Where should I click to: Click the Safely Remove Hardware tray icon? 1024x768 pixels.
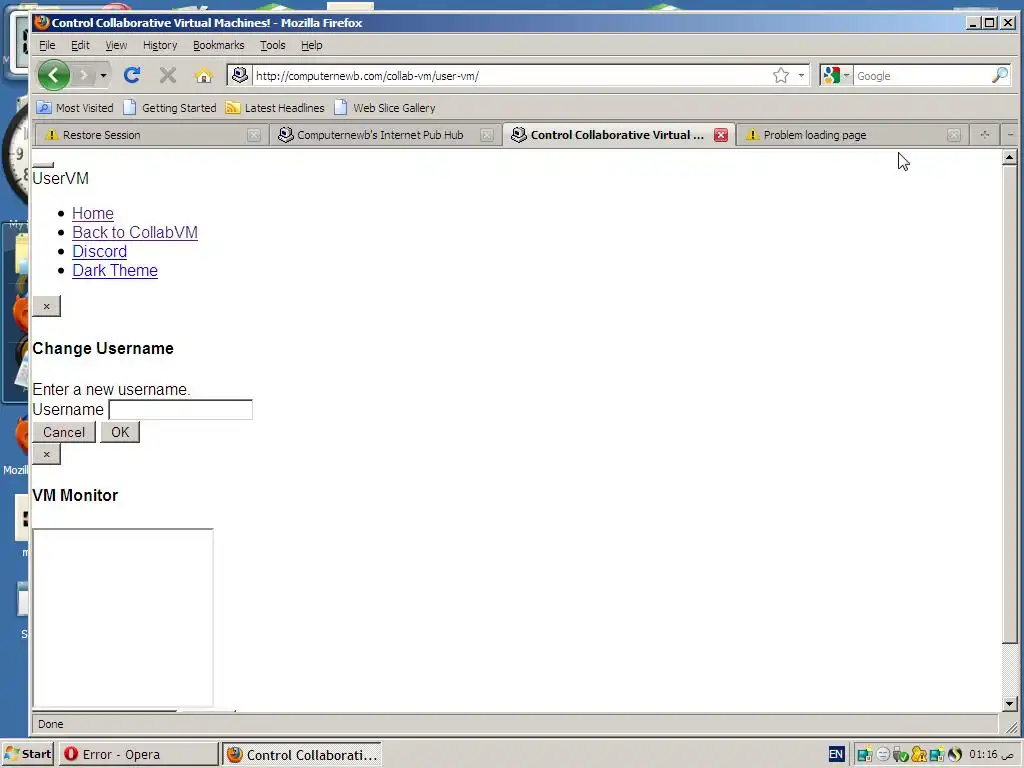coord(901,755)
